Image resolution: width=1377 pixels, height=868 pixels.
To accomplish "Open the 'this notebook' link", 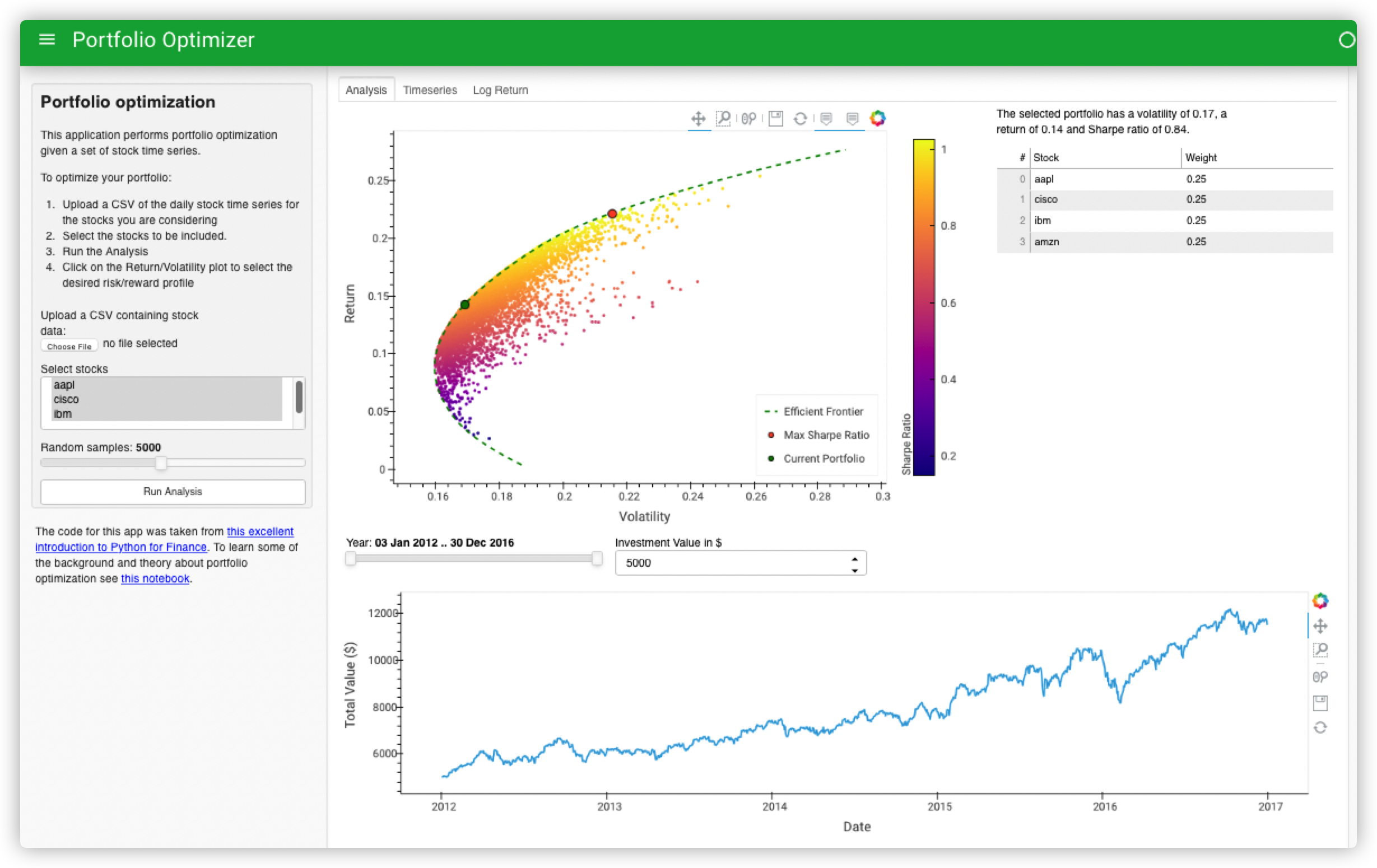I will (x=155, y=578).
